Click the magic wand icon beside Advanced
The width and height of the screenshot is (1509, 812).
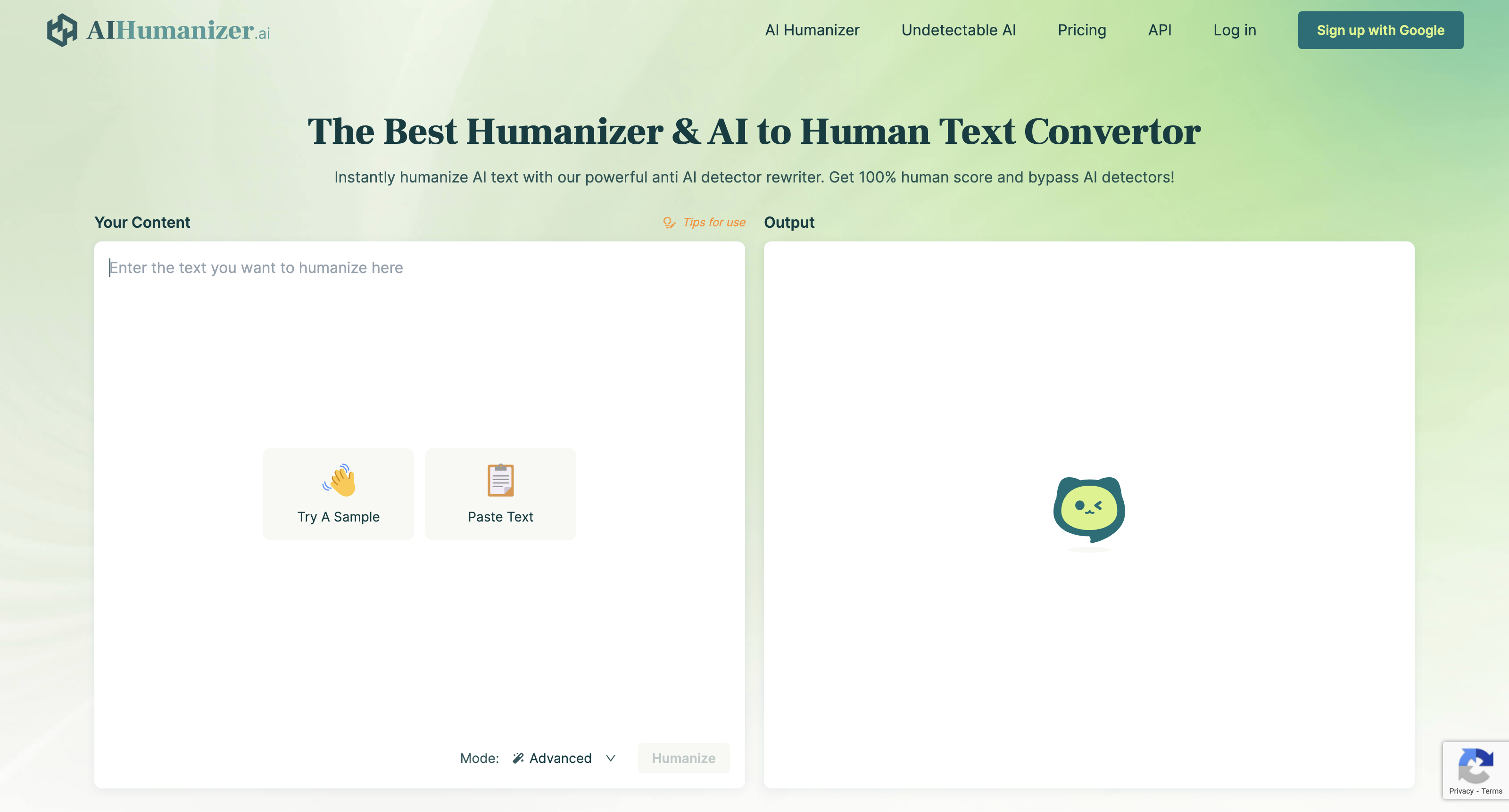518,758
